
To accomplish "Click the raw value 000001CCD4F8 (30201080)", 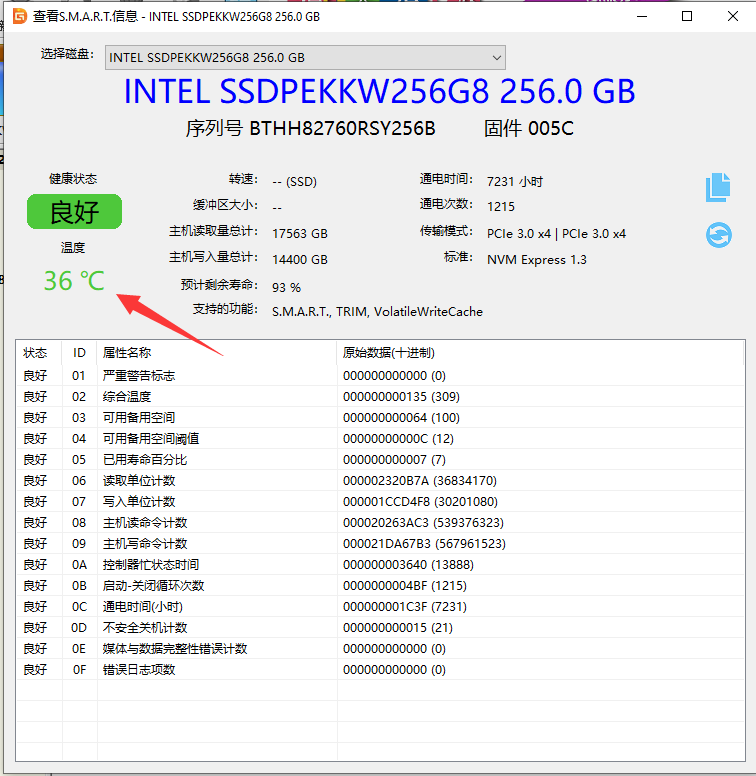I will click(x=420, y=502).
